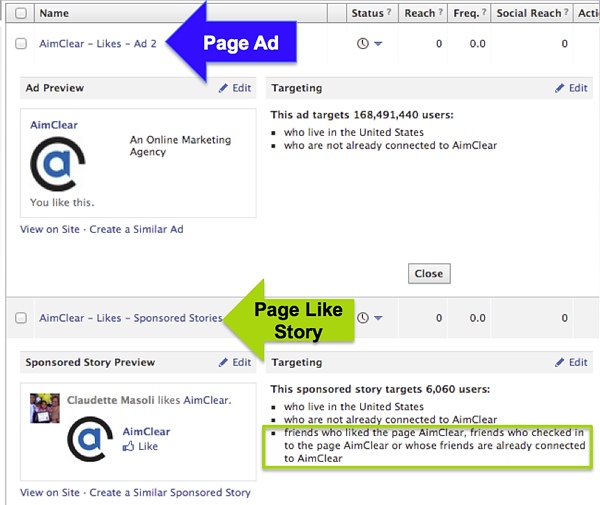600x505 pixels.
Task: Click Claudette Masoli's profile photo
Action: [45, 408]
